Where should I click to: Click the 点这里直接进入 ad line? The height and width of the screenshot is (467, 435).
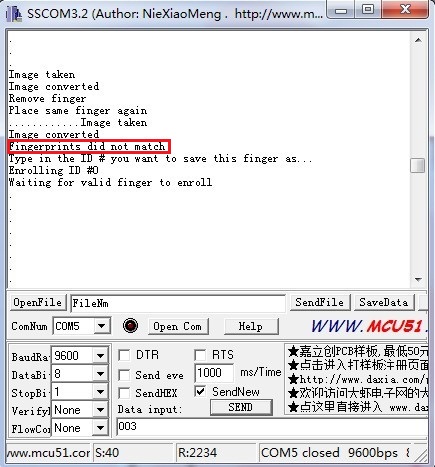(x=358, y=407)
